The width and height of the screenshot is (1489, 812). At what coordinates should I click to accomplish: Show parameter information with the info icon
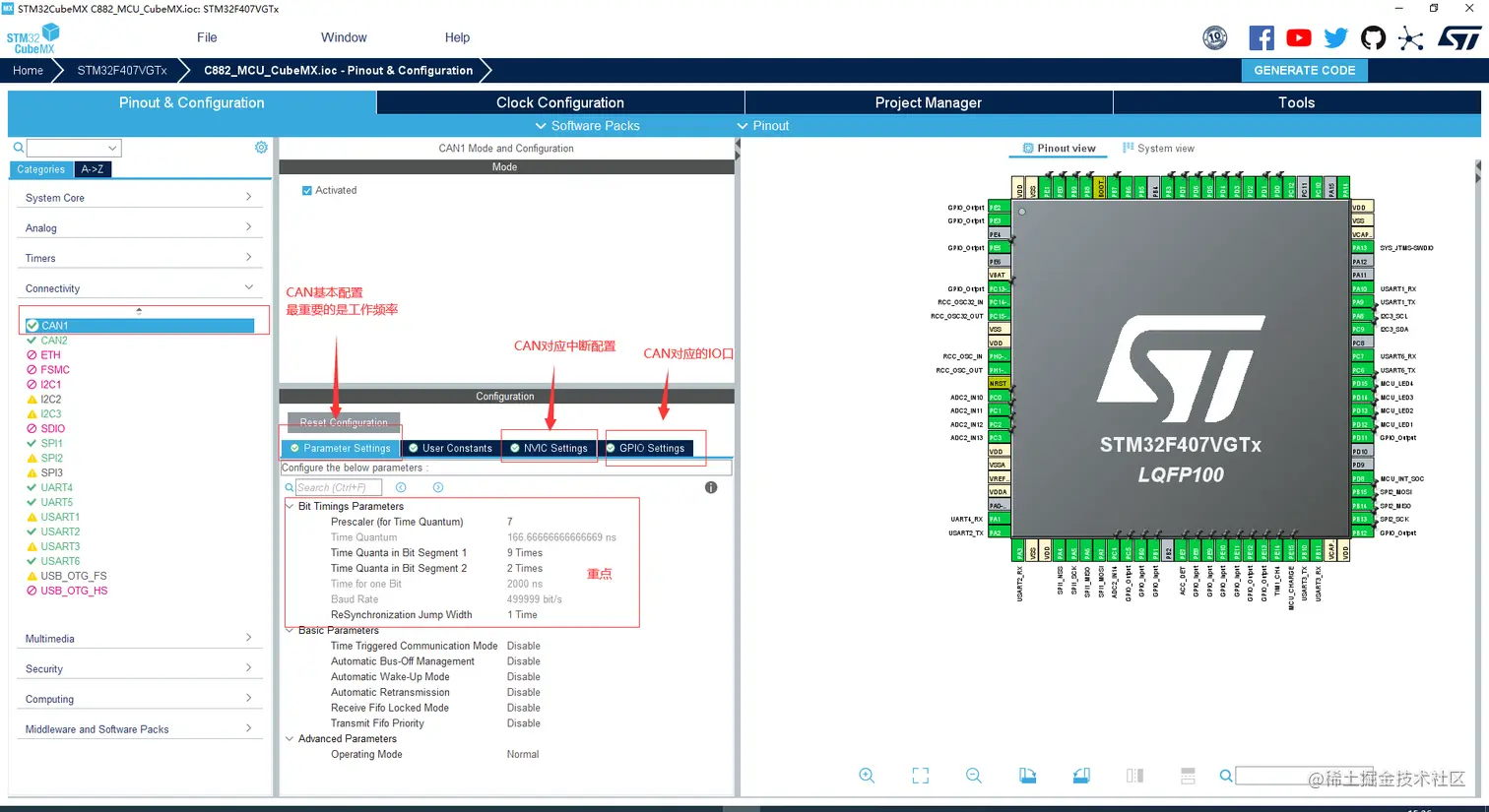pos(711,487)
